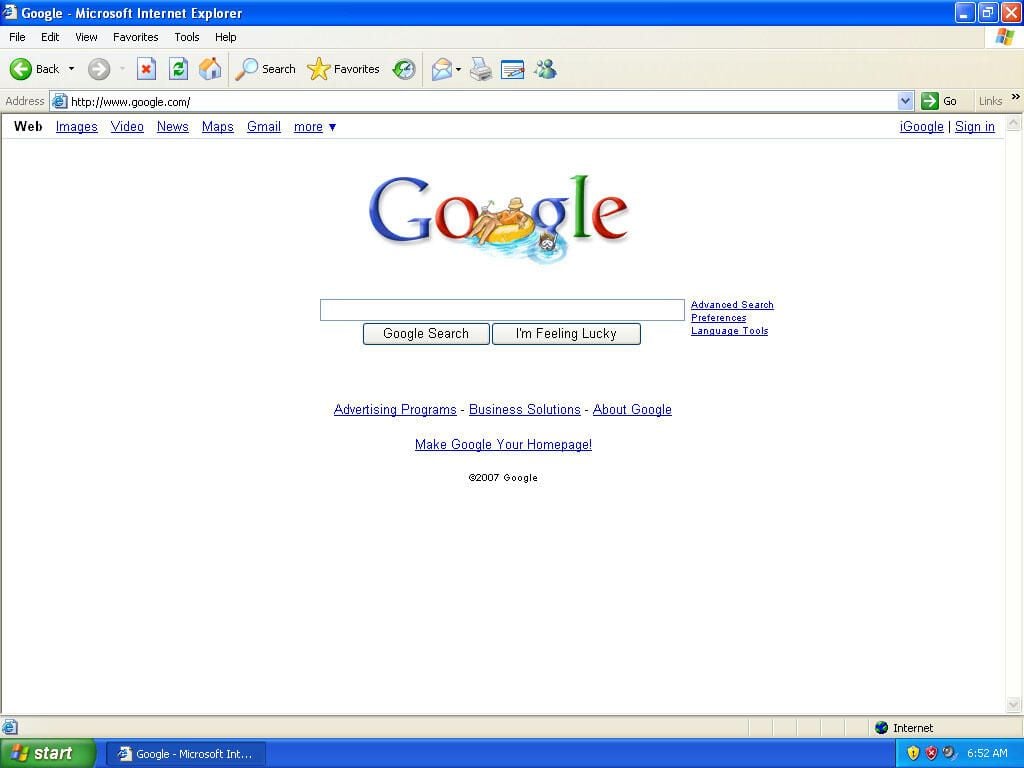Open Messenger people icon in toolbar
This screenshot has width=1024, height=768.
(x=545, y=69)
